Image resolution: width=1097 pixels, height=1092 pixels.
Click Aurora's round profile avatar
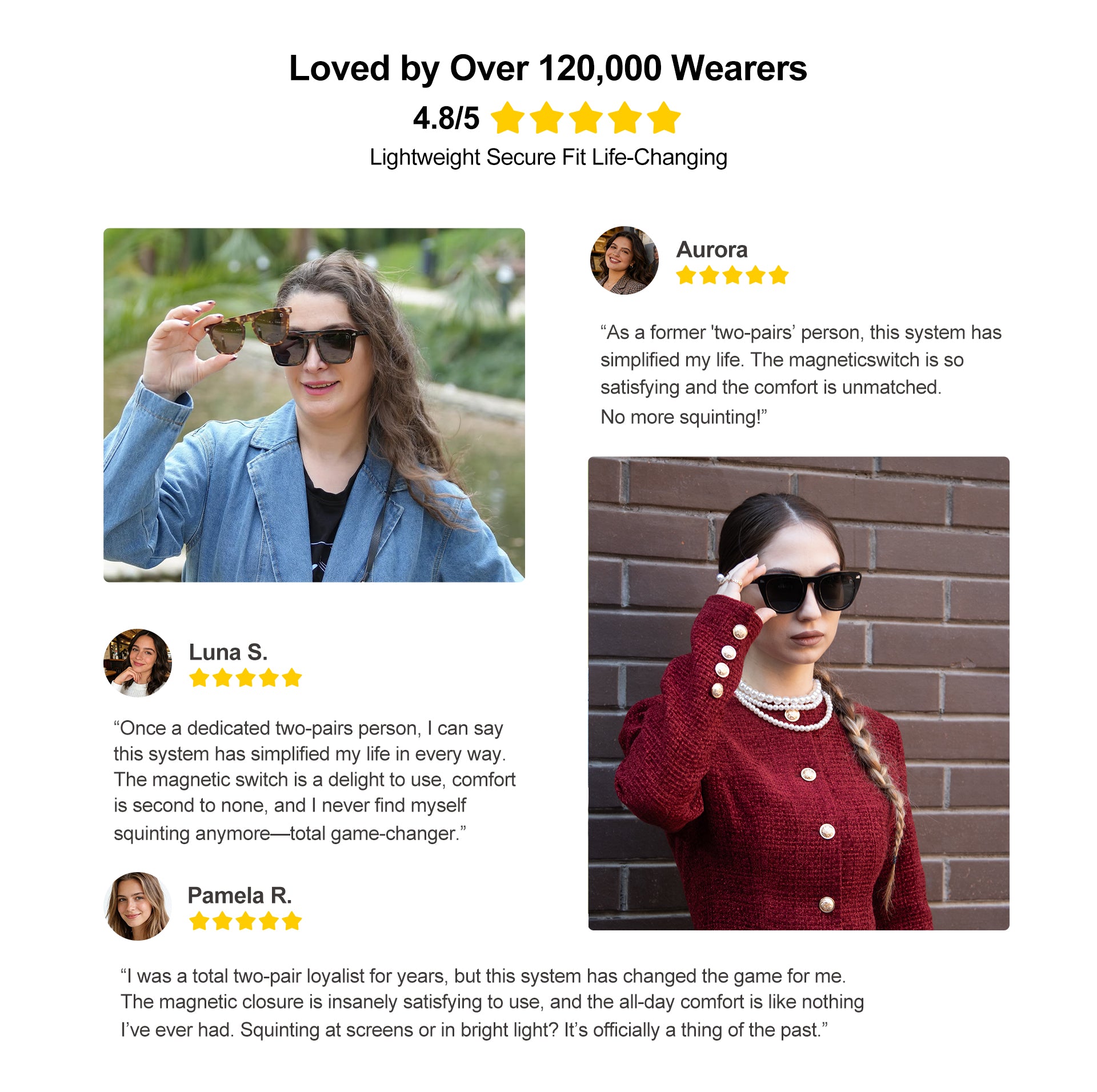624,260
